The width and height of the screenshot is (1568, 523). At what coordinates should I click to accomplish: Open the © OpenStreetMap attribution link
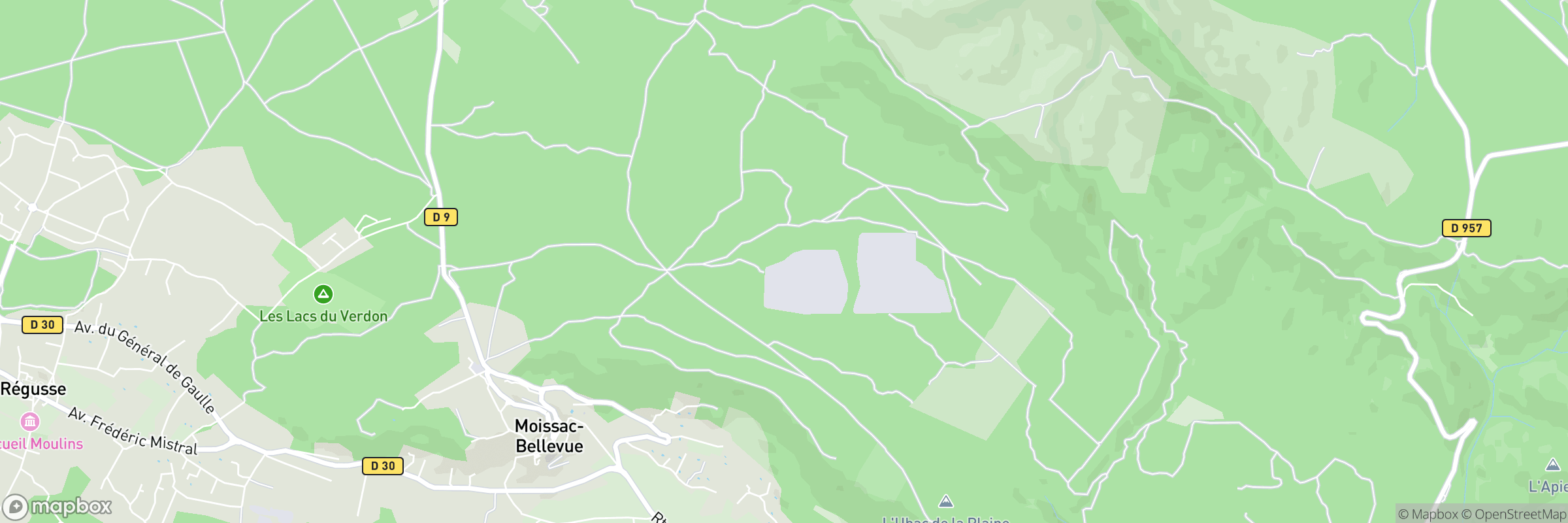(x=1514, y=515)
